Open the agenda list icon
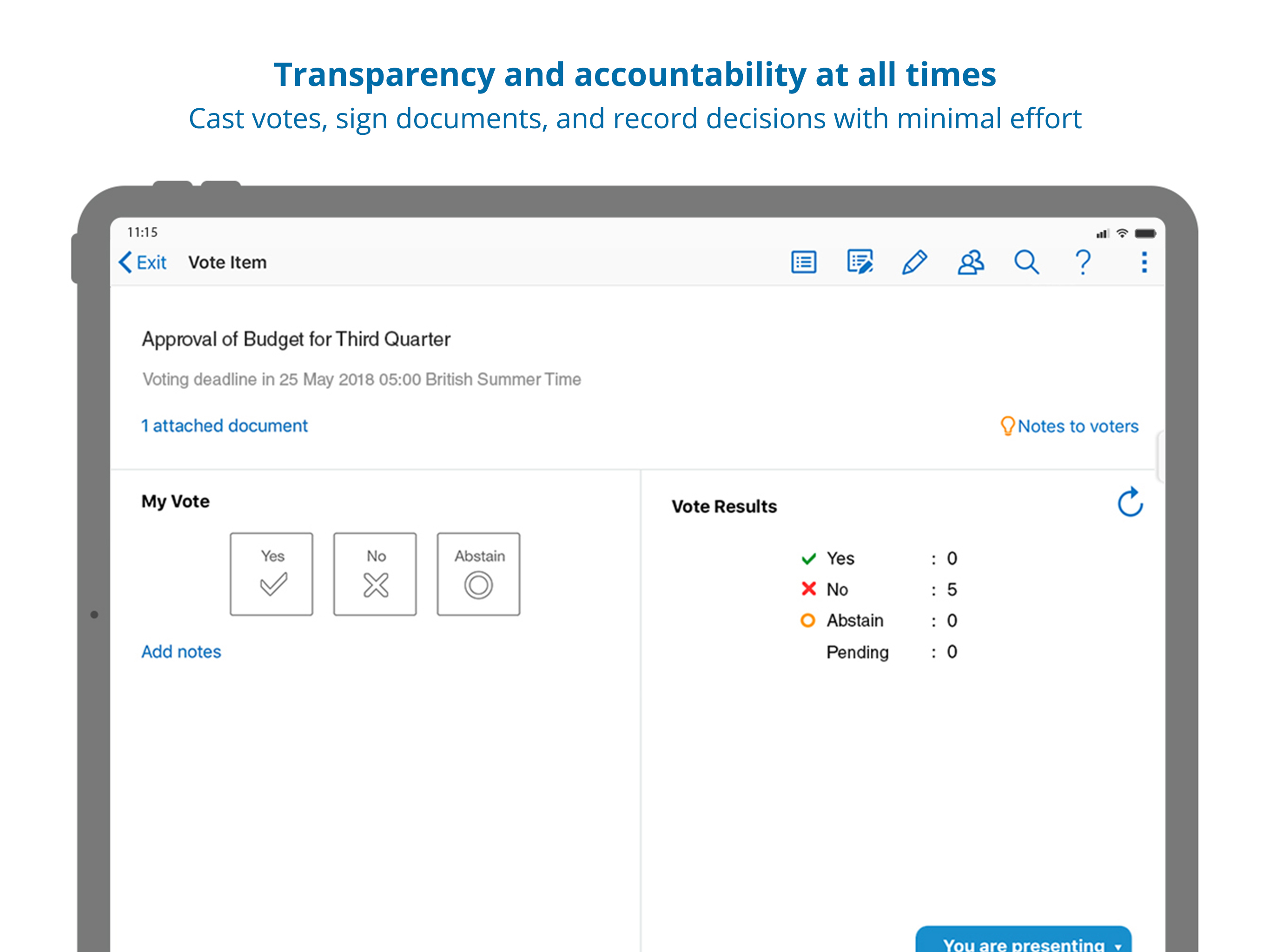Image resolution: width=1270 pixels, height=952 pixels. coord(803,262)
